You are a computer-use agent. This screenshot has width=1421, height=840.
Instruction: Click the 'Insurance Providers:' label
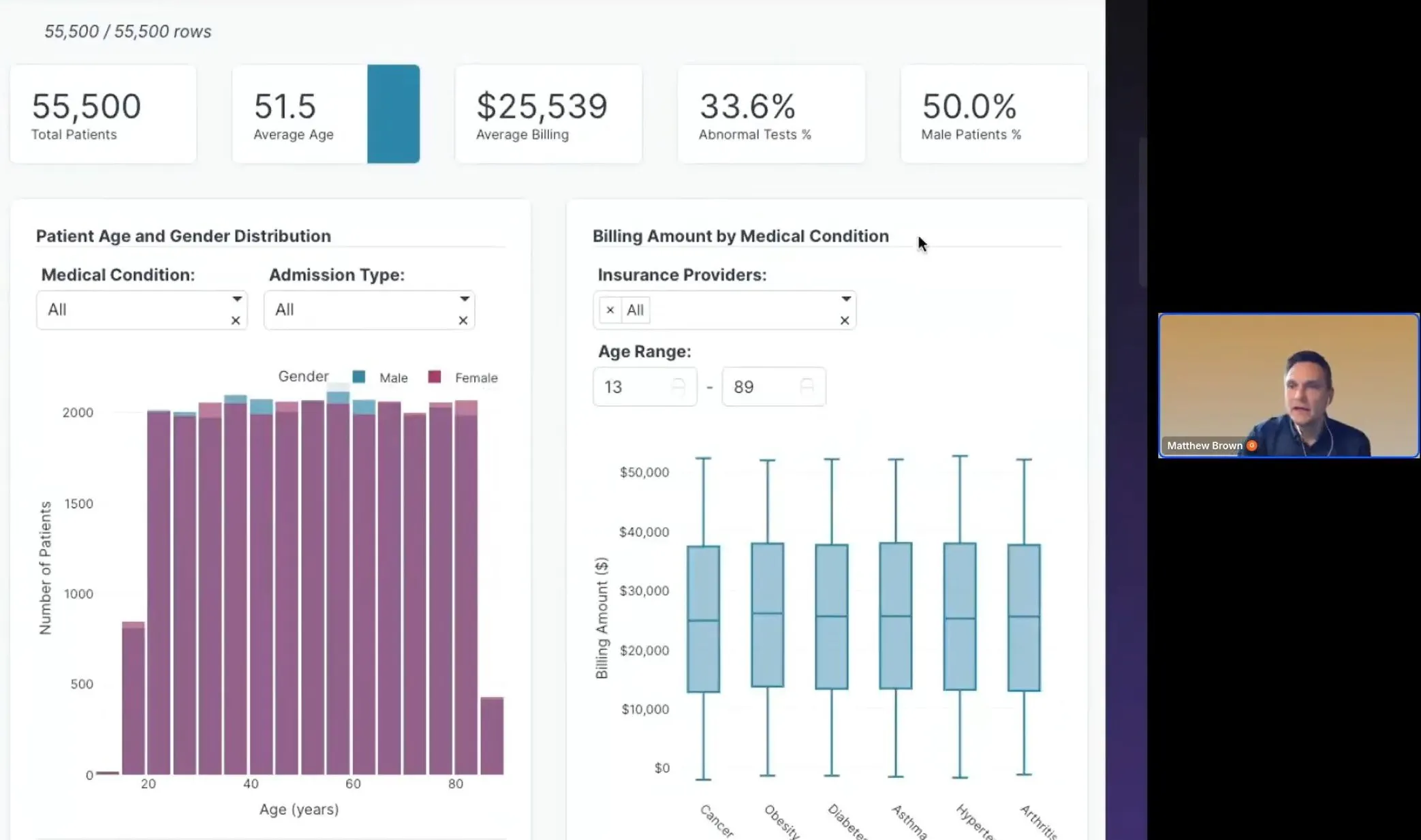(682, 275)
